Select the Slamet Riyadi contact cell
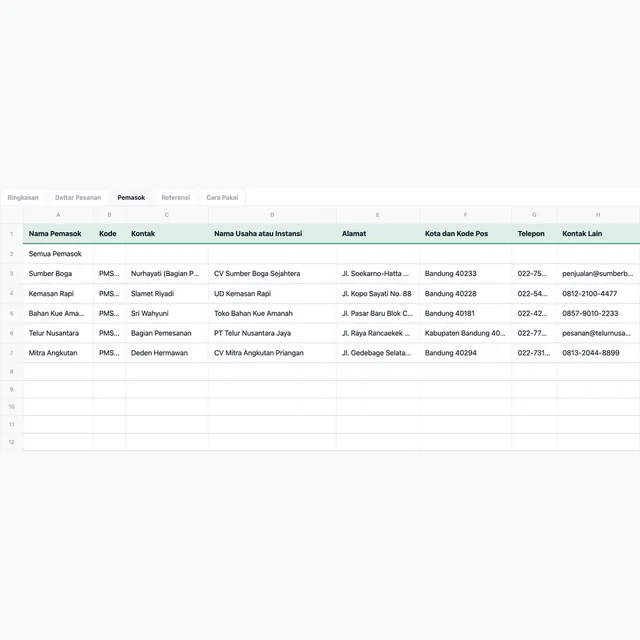Image resolution: width=640 pixels, height=640 pixels. tap(167, 293)
